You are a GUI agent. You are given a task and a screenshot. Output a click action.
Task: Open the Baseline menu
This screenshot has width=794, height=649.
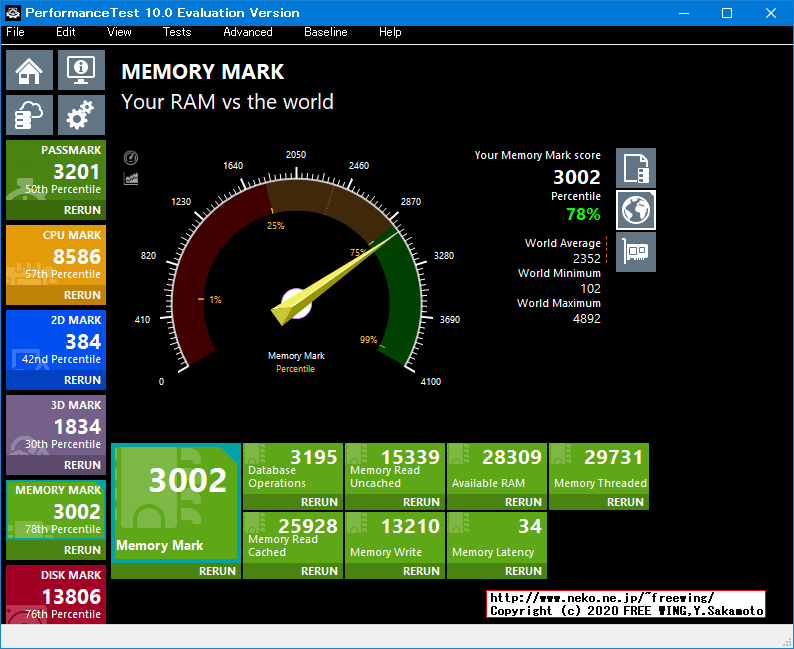pos(326,32)
